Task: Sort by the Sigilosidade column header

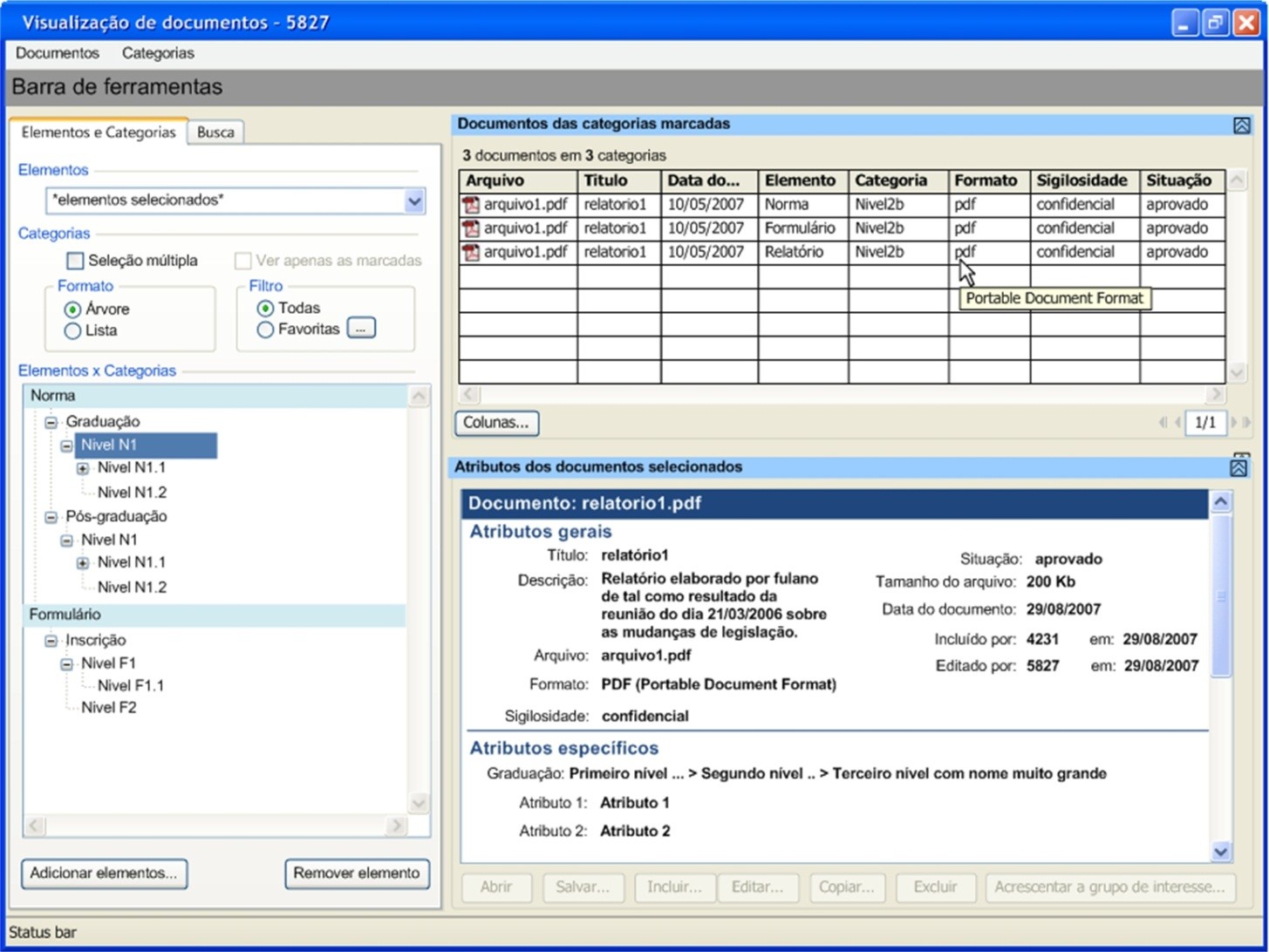Action: pos(1085,181)
